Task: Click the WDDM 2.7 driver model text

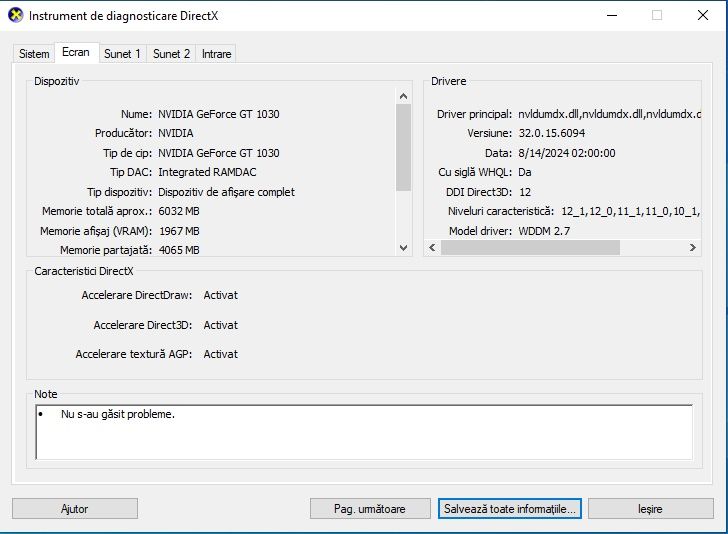Action: pos(544,231)
